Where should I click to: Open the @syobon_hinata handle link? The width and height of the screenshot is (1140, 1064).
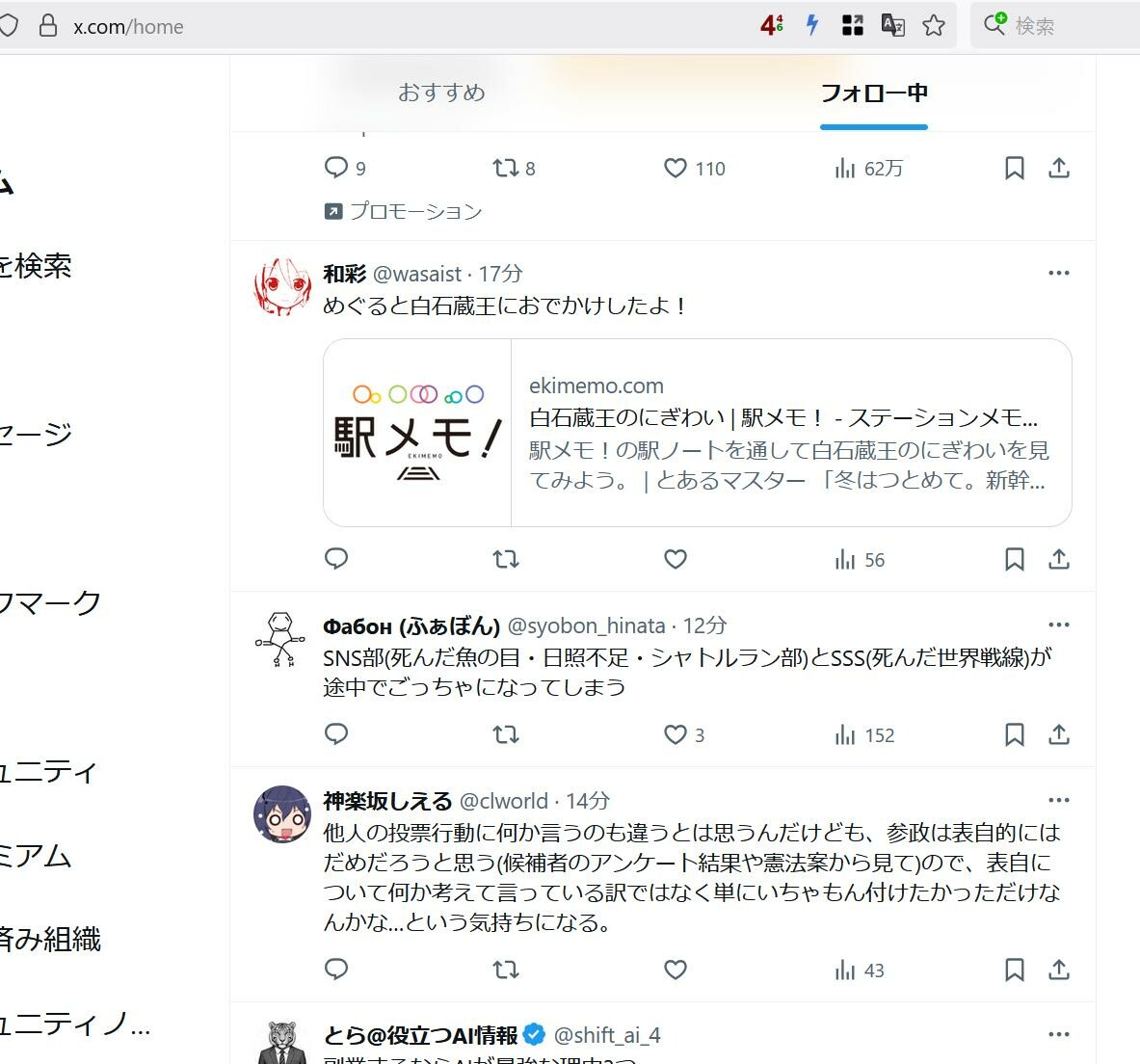coord(586,625)
